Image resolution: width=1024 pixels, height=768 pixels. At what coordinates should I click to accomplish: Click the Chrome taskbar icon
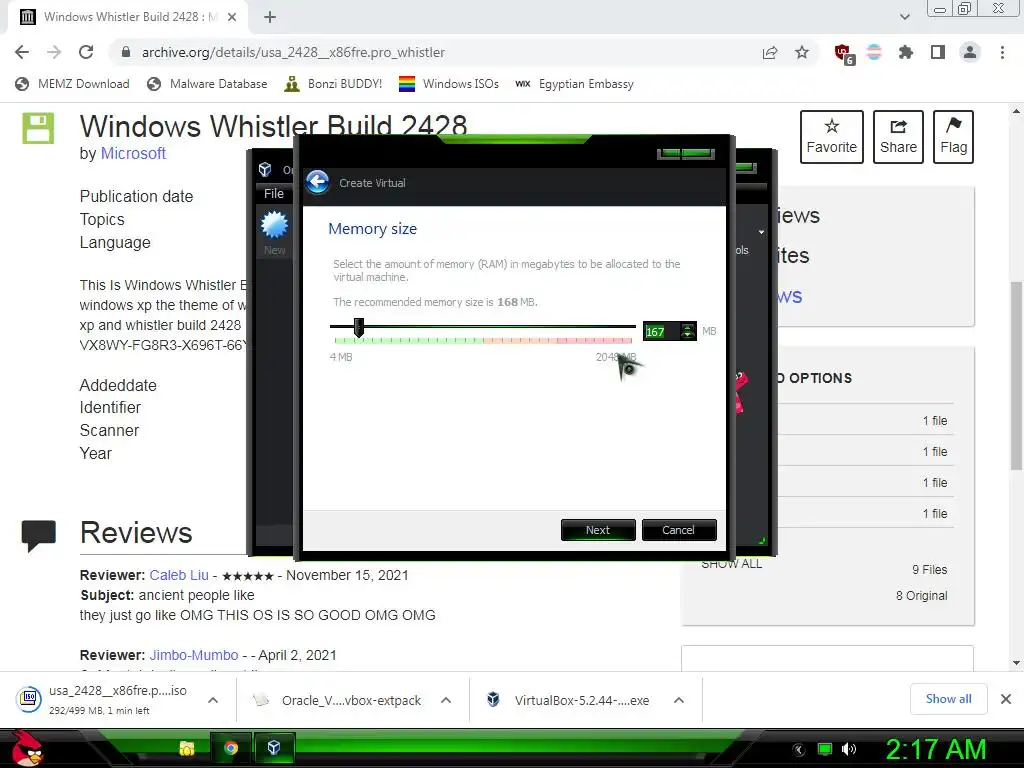click(231, 748)
